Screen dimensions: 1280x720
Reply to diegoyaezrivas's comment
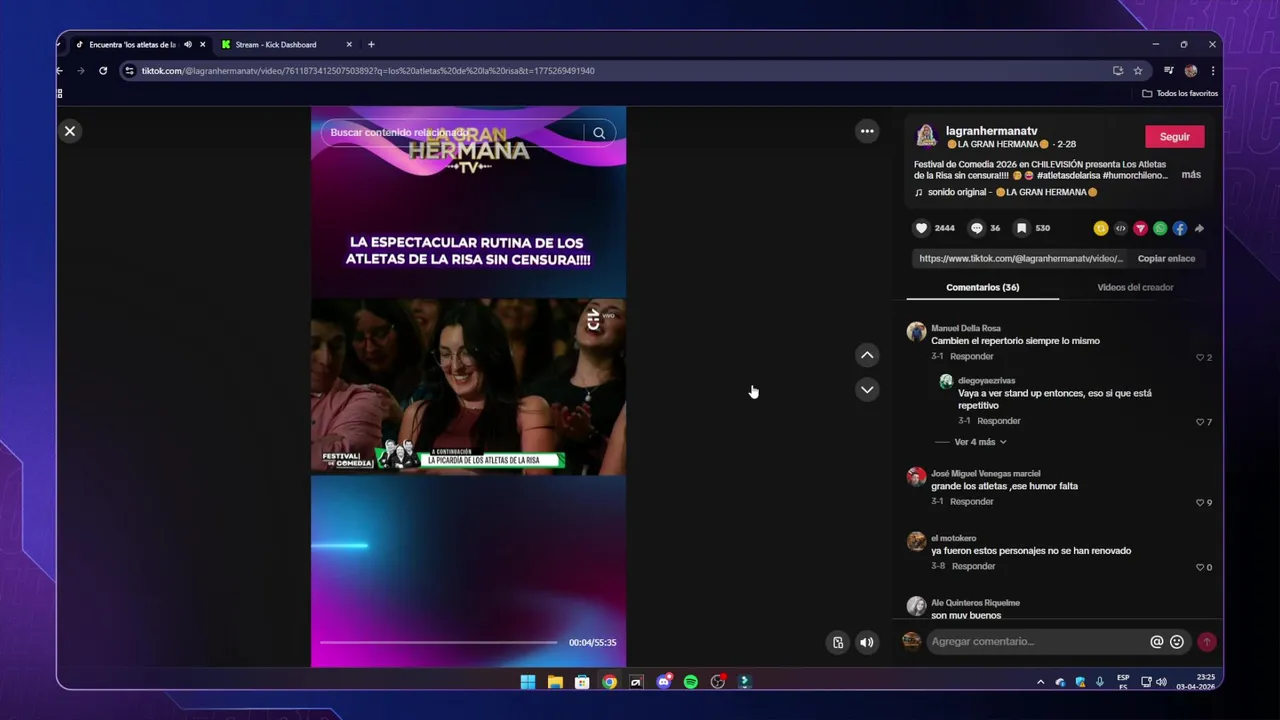[x=998, y=421]
